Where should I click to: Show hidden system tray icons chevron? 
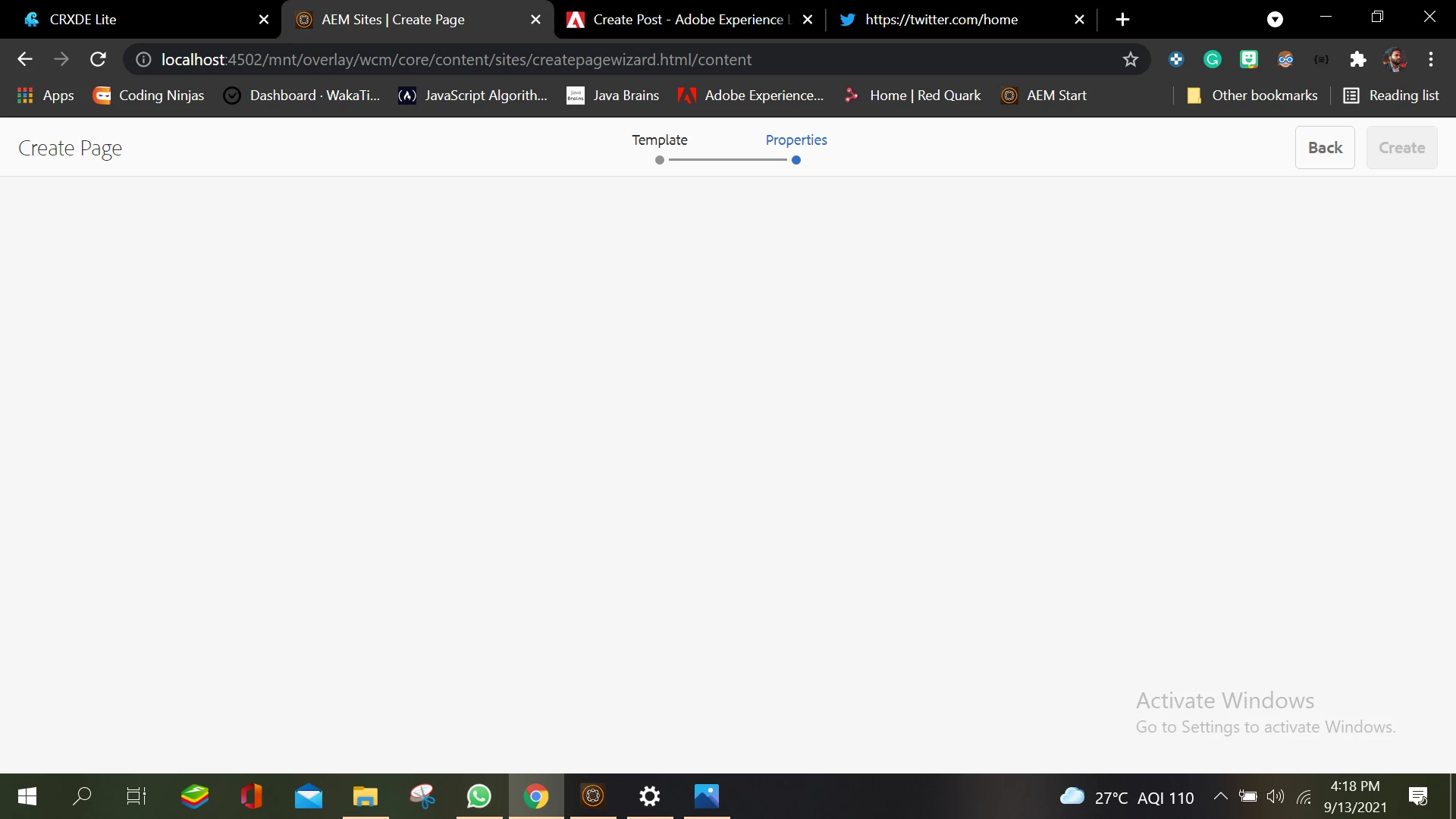1220,796
